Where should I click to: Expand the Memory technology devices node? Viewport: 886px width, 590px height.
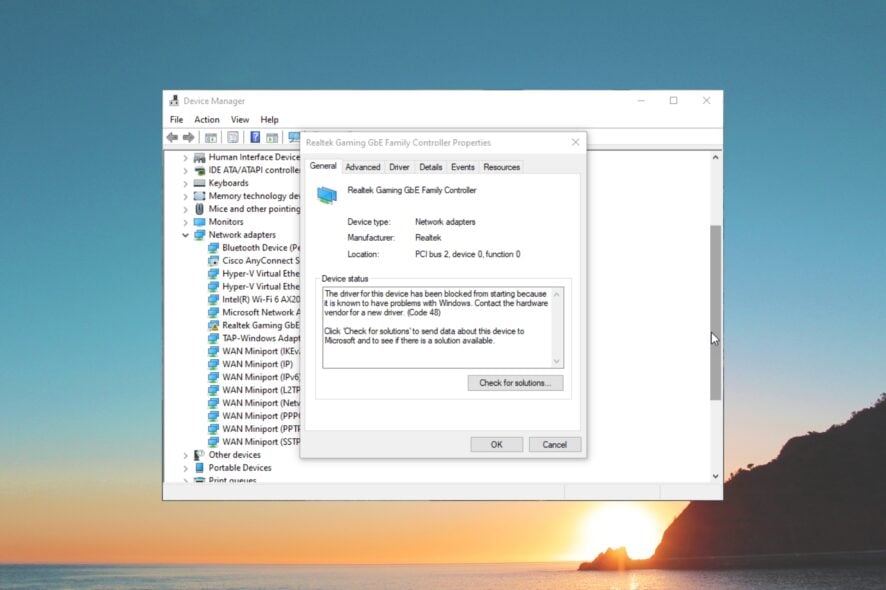click(185, 197)
